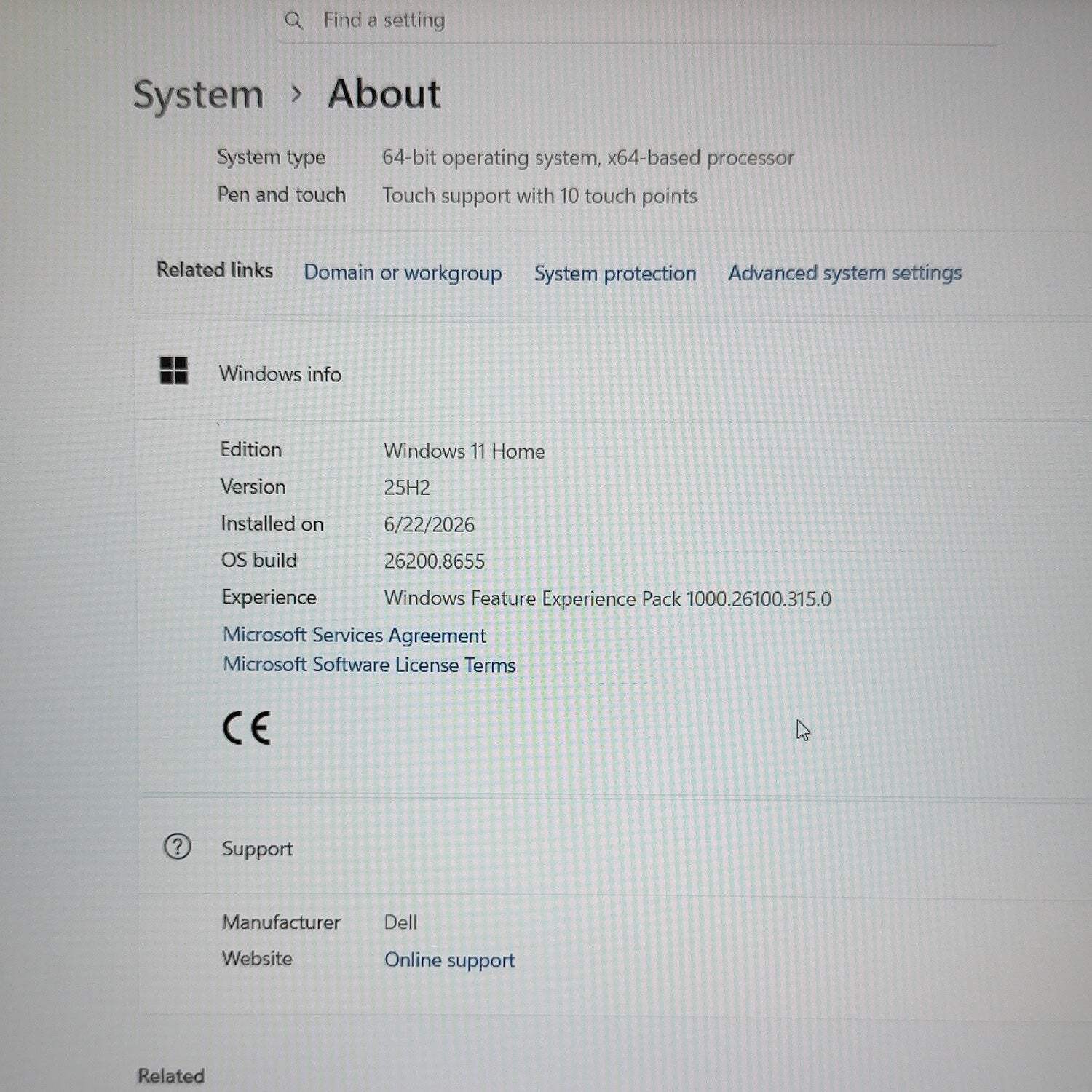
Task: Click the Edition label
Action: (x=251, y=450)
